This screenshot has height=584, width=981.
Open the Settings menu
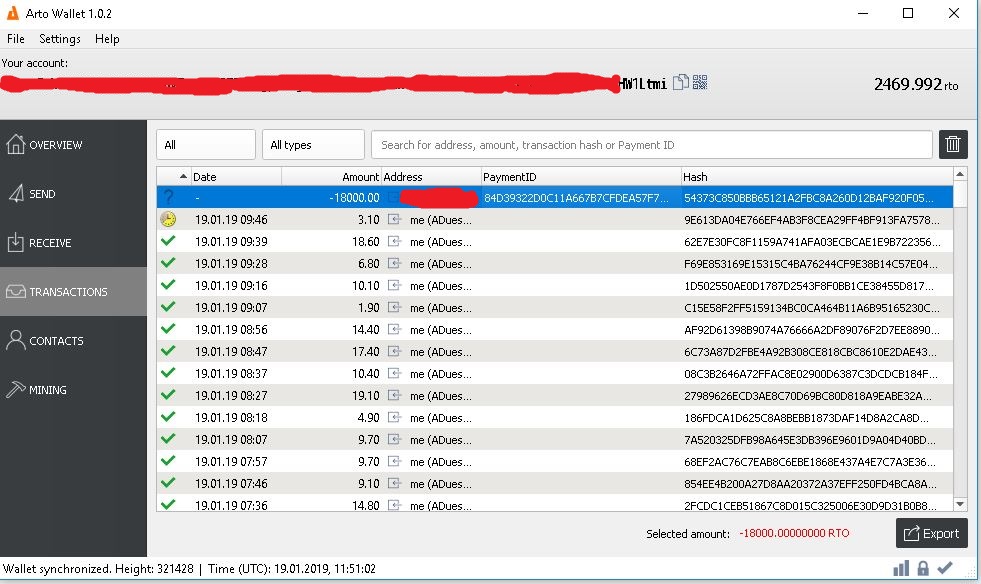point(60,39)
